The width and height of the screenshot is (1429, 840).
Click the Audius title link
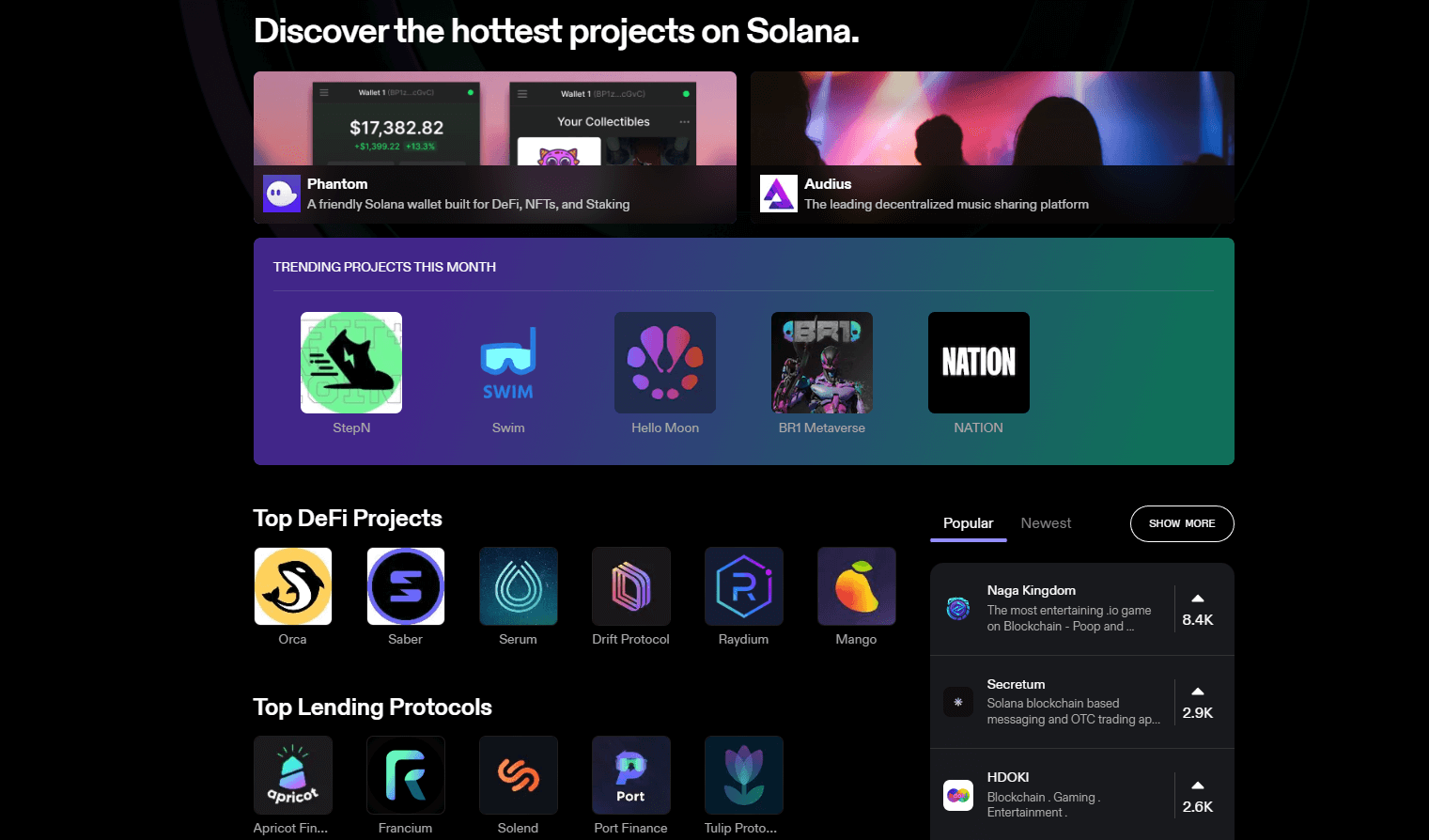tap(828, 184)
